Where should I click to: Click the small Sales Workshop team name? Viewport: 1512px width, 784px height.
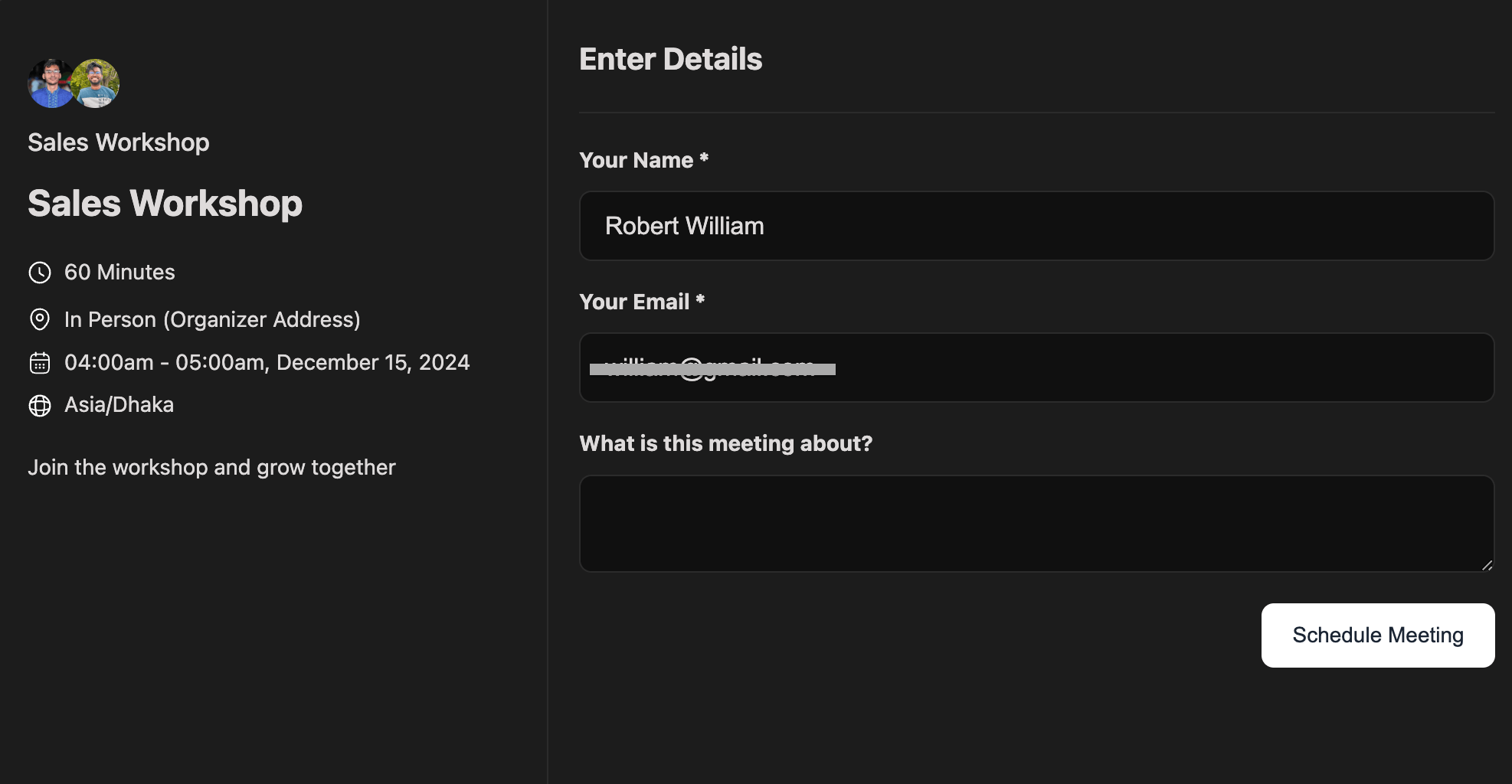click(119, 142)
